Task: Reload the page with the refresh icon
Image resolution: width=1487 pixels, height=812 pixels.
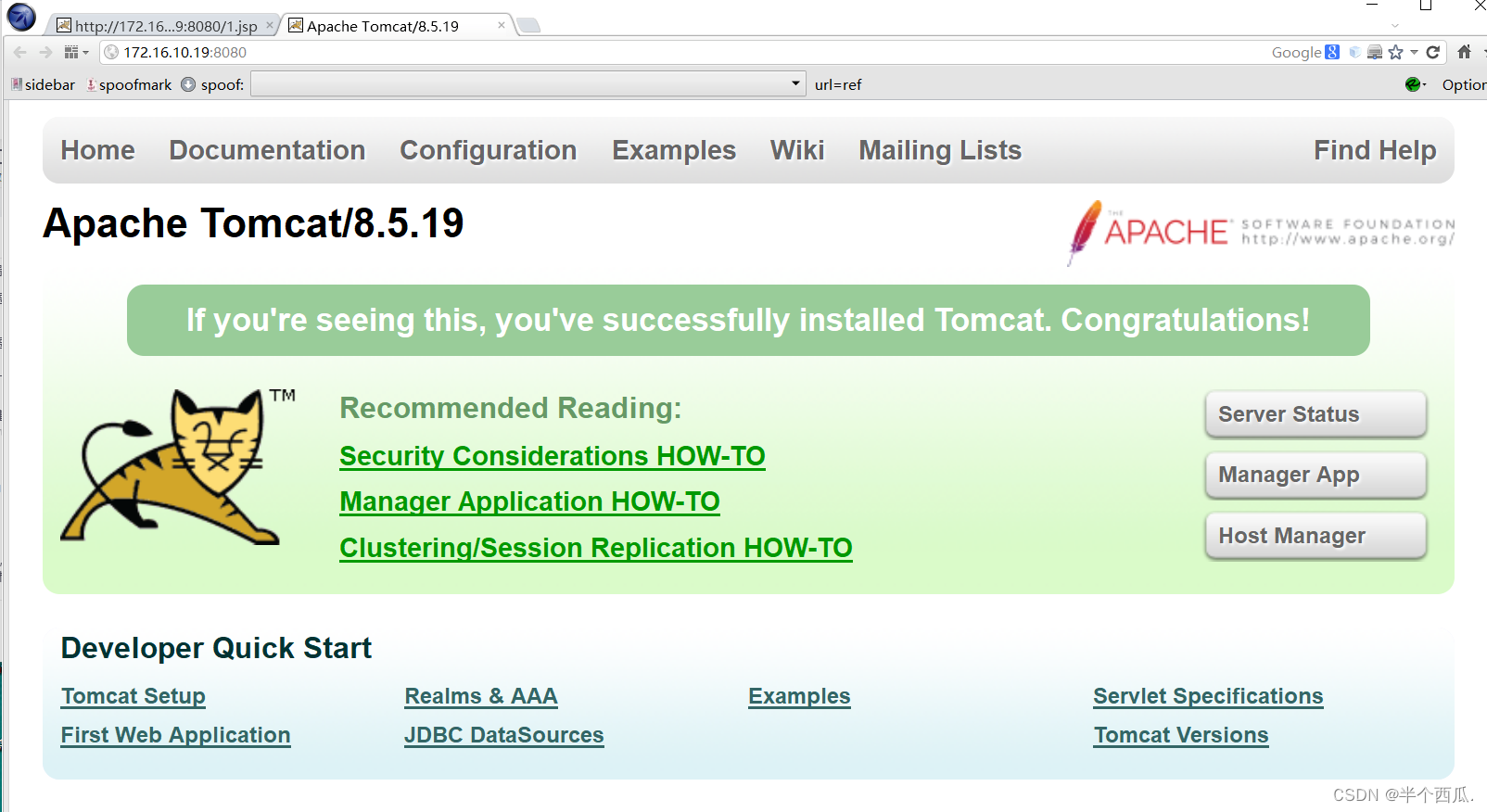Action: (x=1433, y=53)
